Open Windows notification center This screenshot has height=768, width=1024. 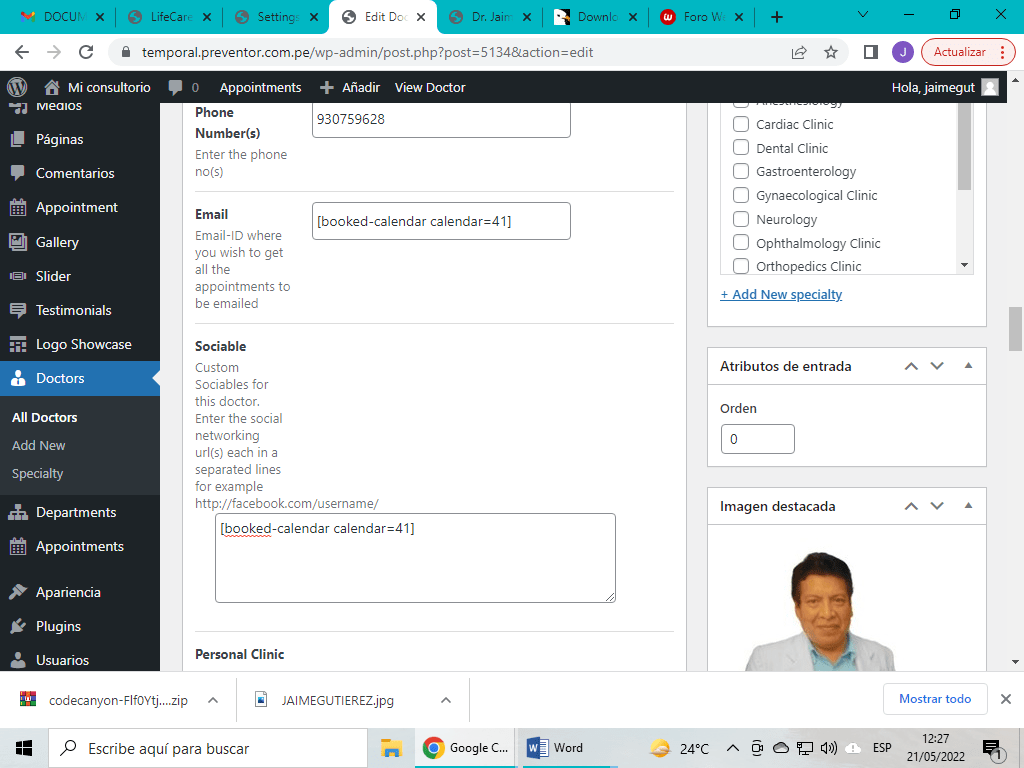click(992, 749)
